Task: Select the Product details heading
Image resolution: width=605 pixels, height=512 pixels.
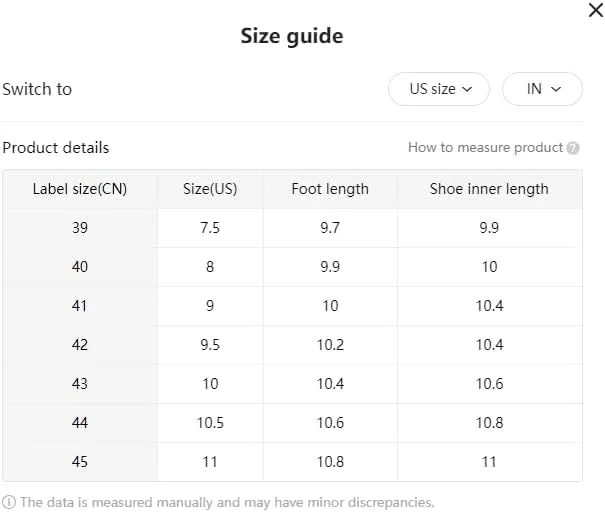Action: [x=56, y=148]
